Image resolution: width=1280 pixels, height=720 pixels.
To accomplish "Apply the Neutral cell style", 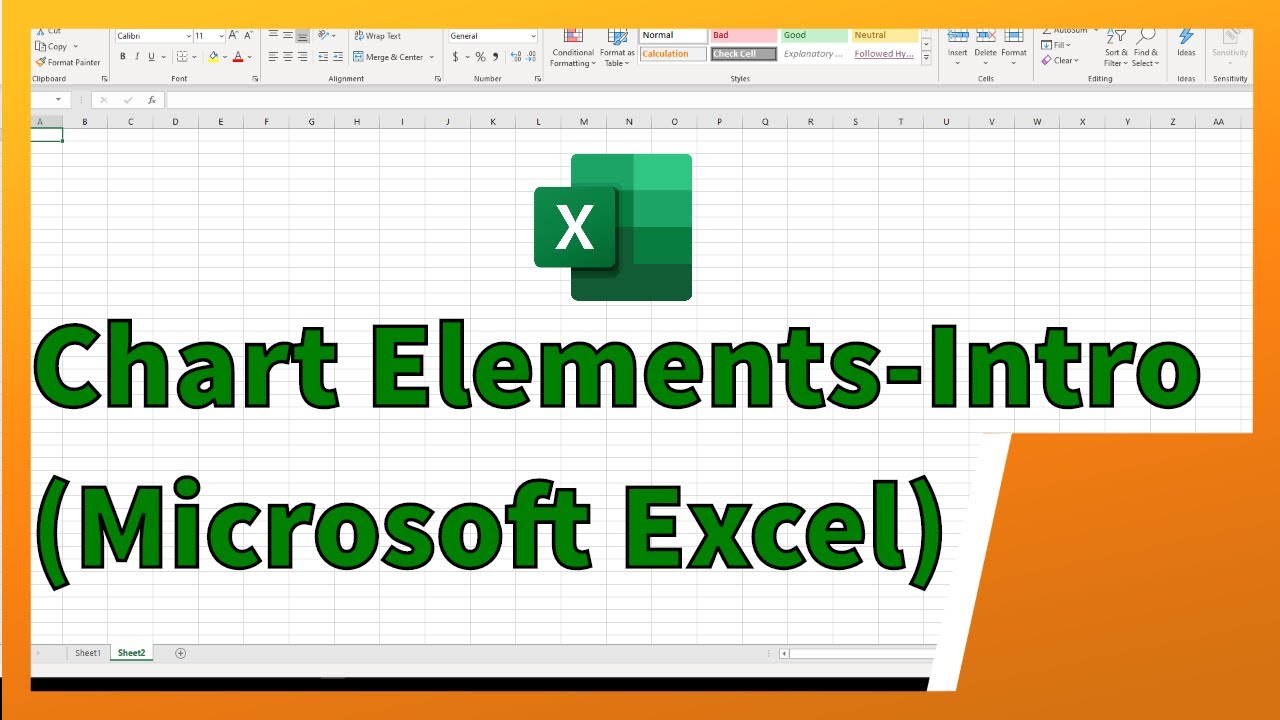I will coord(885,36).
